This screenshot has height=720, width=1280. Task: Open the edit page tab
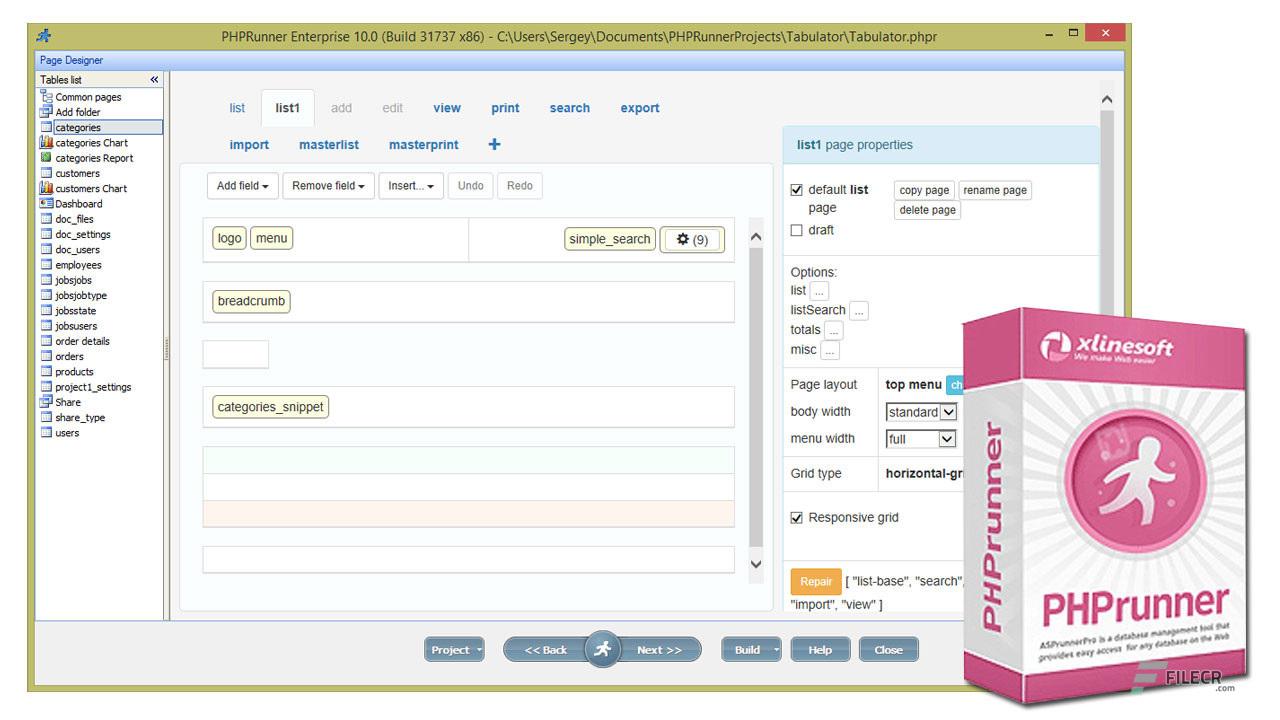coord(392,108)
